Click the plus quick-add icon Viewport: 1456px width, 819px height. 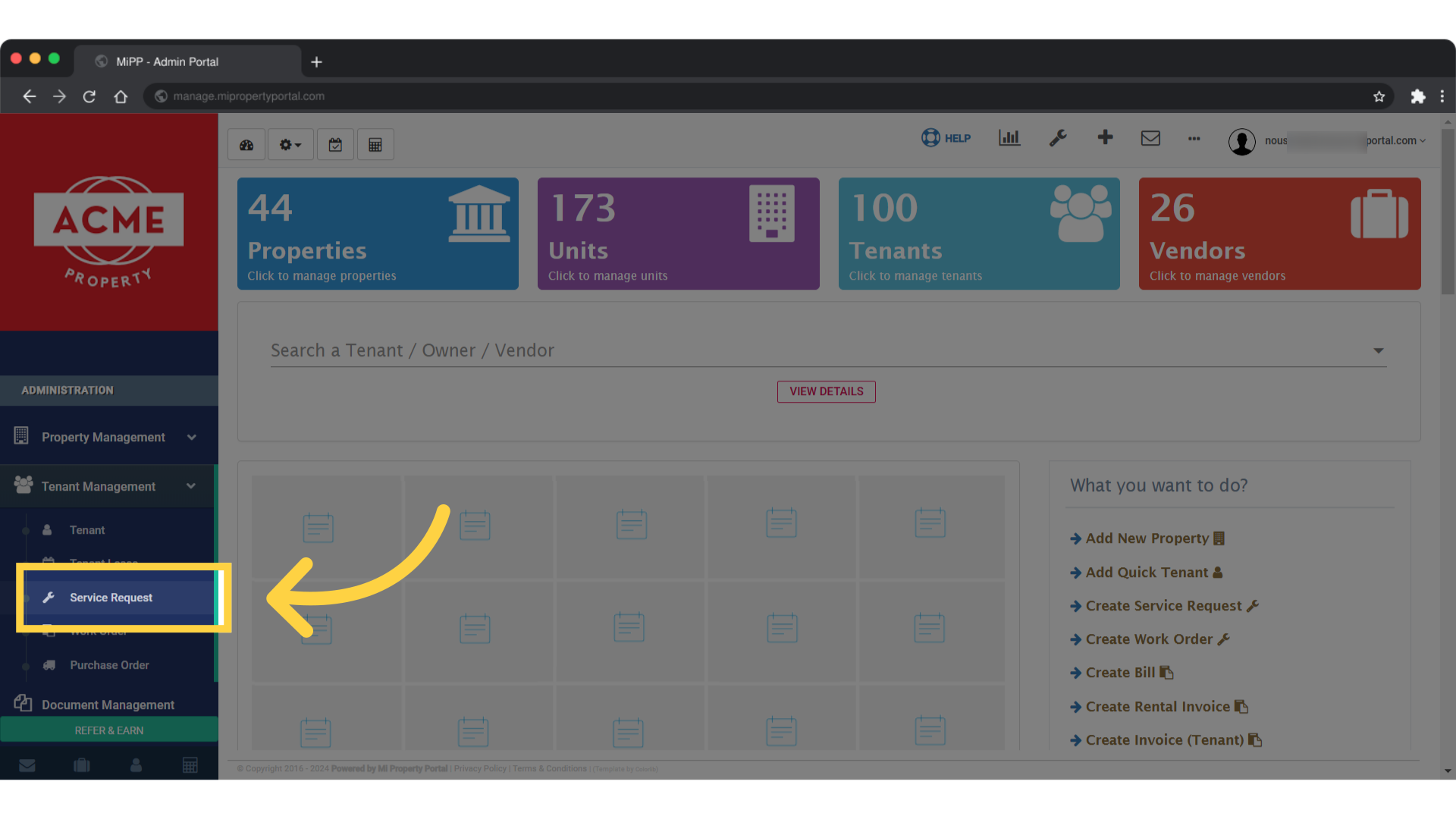pos(1105,138)
